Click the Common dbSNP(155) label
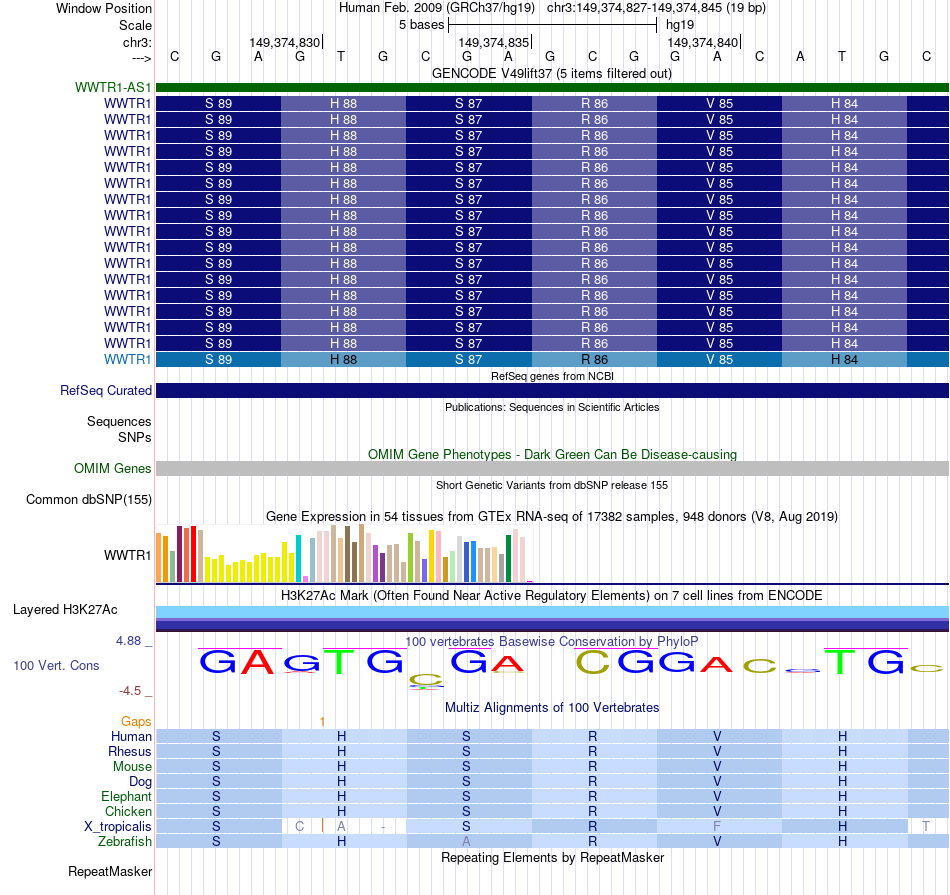Viewport: 950px width, 895px height. pos(89,499)
